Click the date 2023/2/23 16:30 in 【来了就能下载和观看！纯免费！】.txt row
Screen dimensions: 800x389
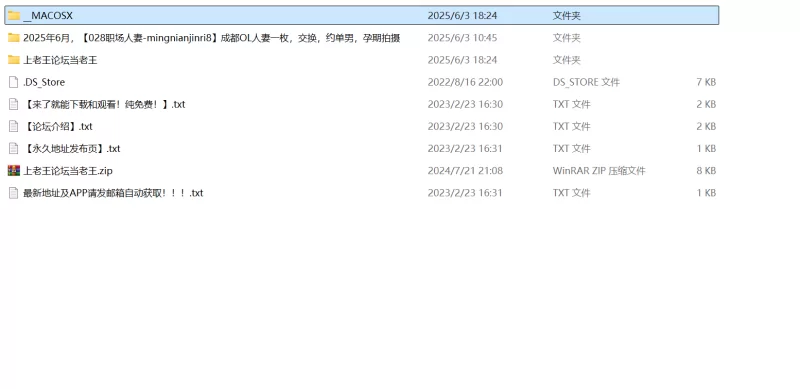465,104
